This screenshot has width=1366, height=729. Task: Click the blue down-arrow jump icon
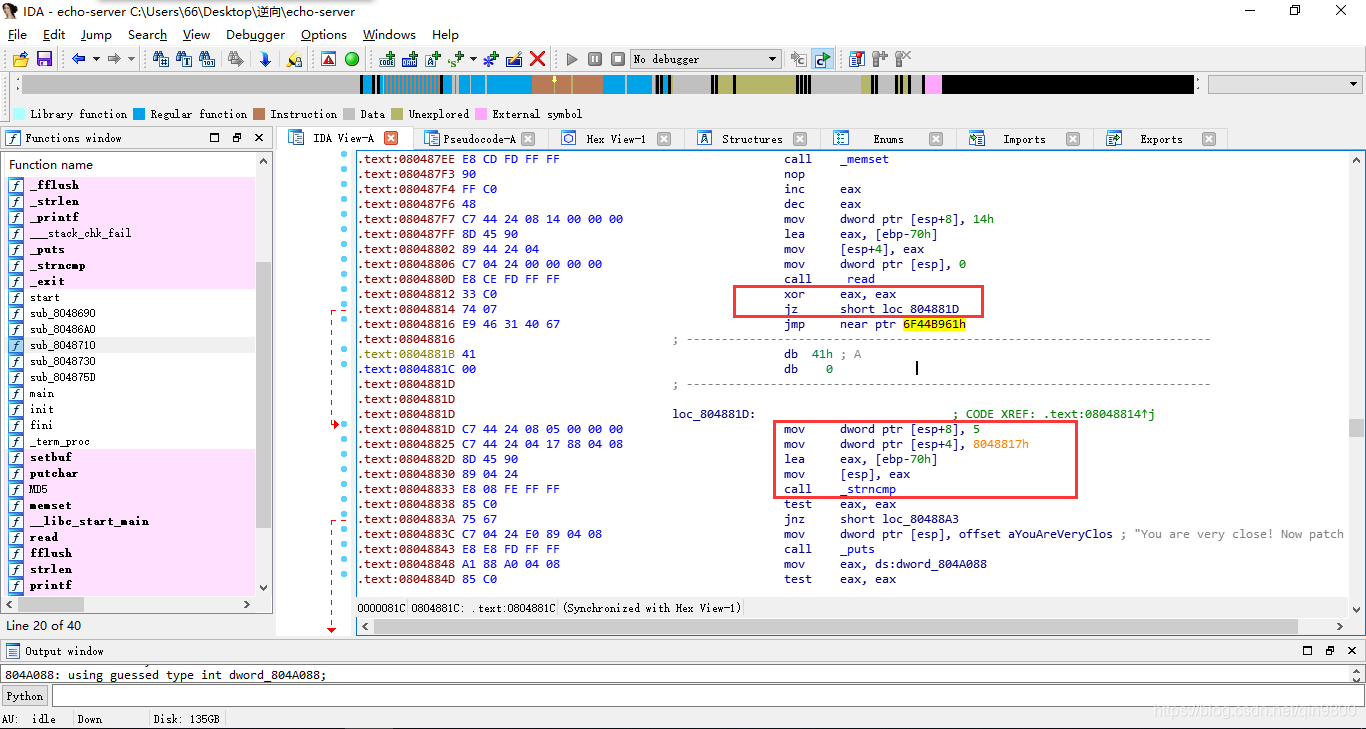[265, 59]
